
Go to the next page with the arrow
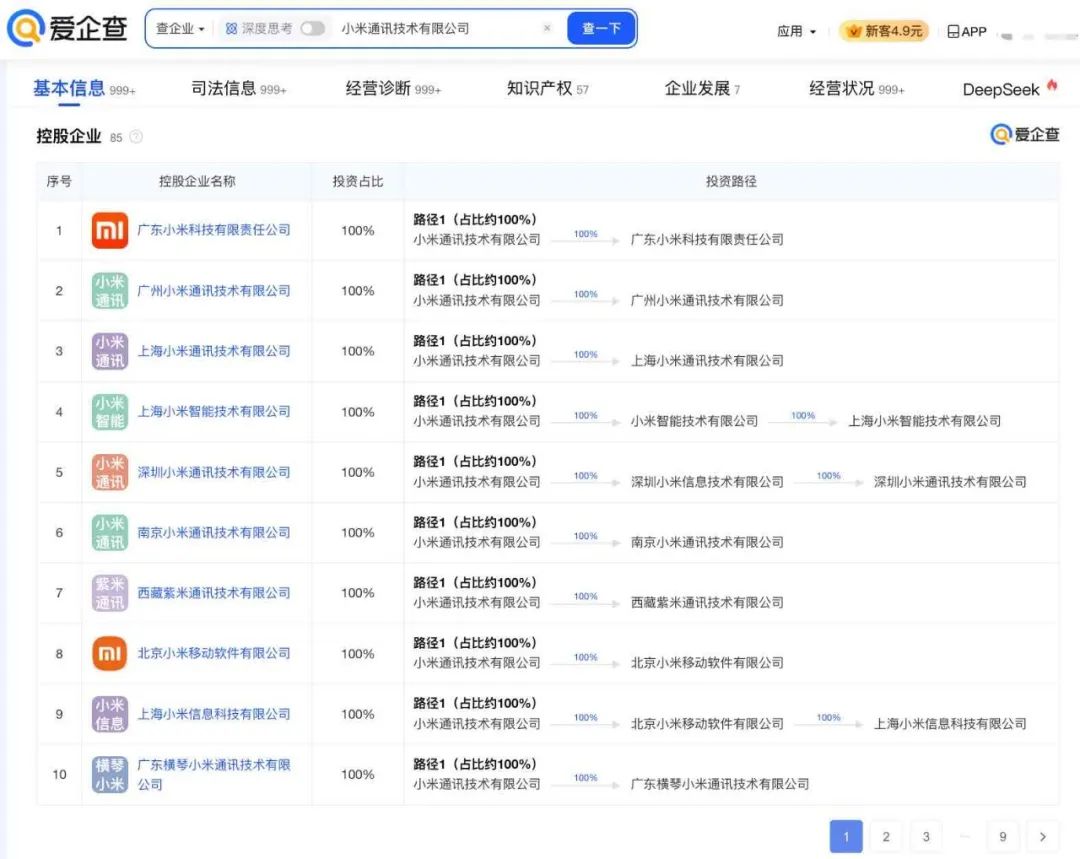tap(1043, 836)
